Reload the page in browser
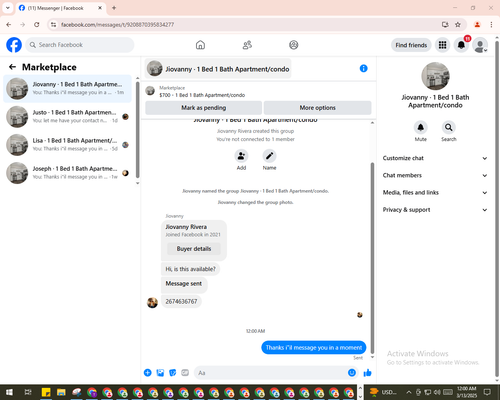The image size is (500, 400). pyautogui.click(x=37, y=25)
